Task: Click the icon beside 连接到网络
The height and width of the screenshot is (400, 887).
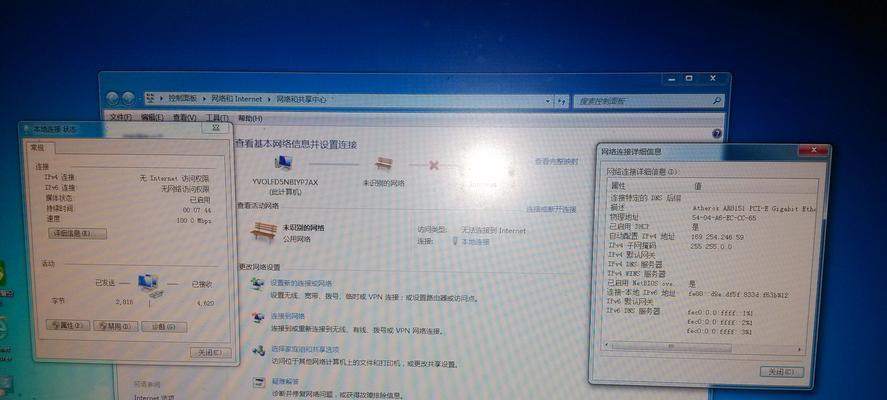Action: (x=258, y=317)
